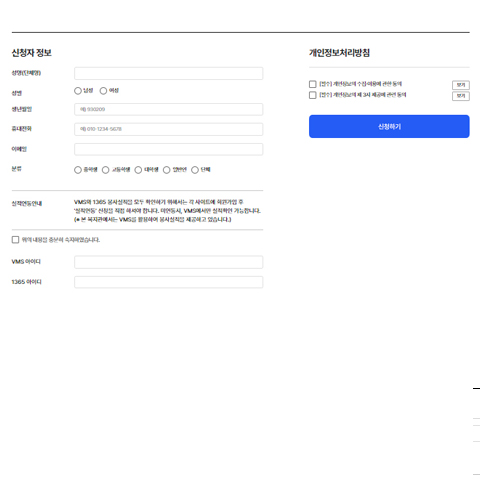Choose the 단체 category radio button
This screenshot has width=480, height=480.
tap(195, 170)
